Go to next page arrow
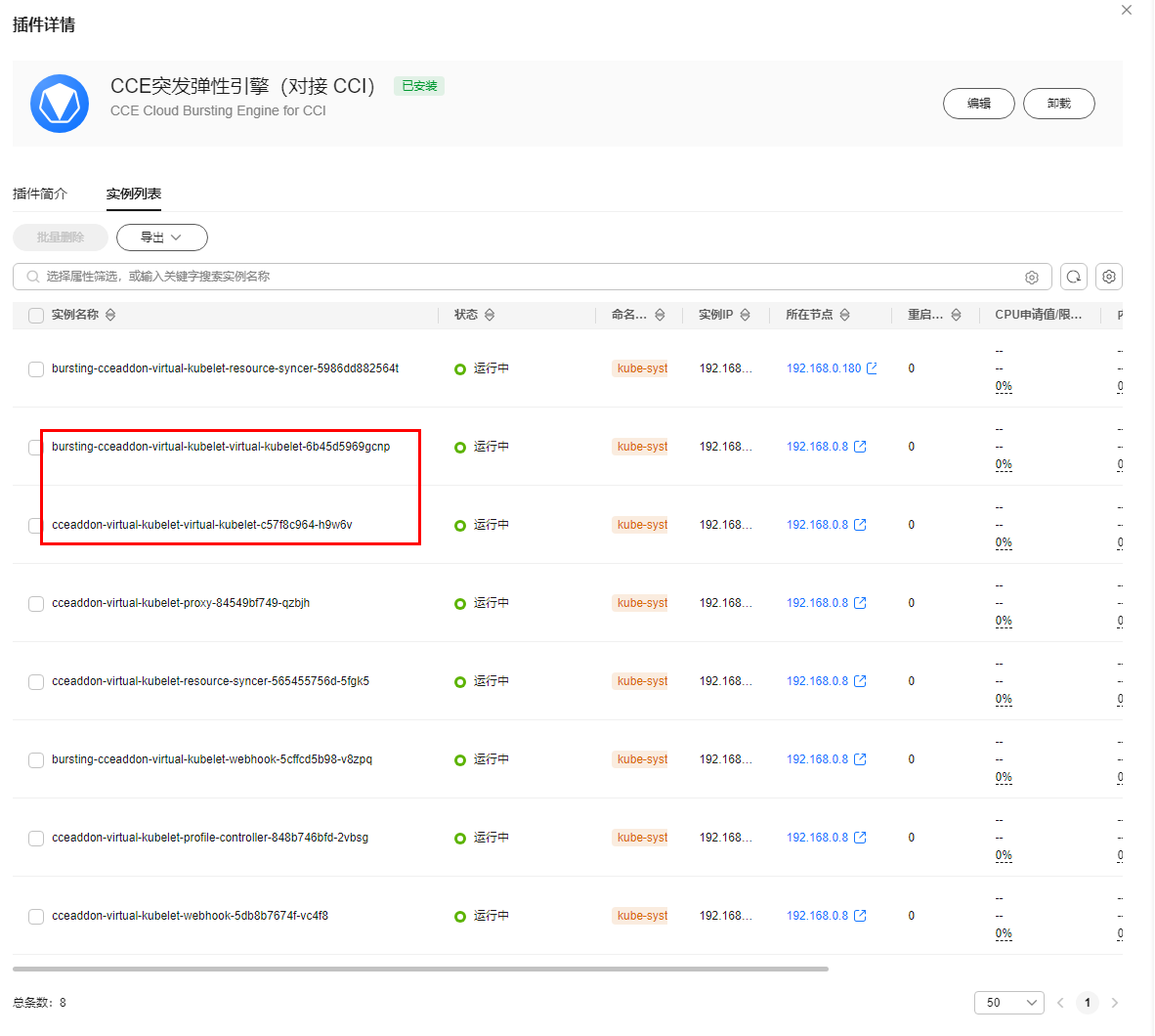Screen dimensions: 1155x1036 pos(1115,1002)
